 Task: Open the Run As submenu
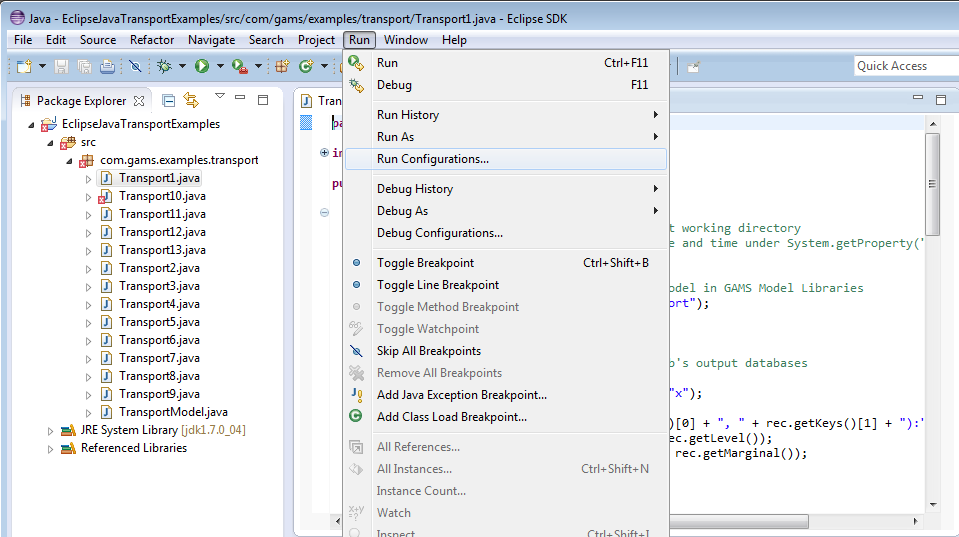pos(395,137)
